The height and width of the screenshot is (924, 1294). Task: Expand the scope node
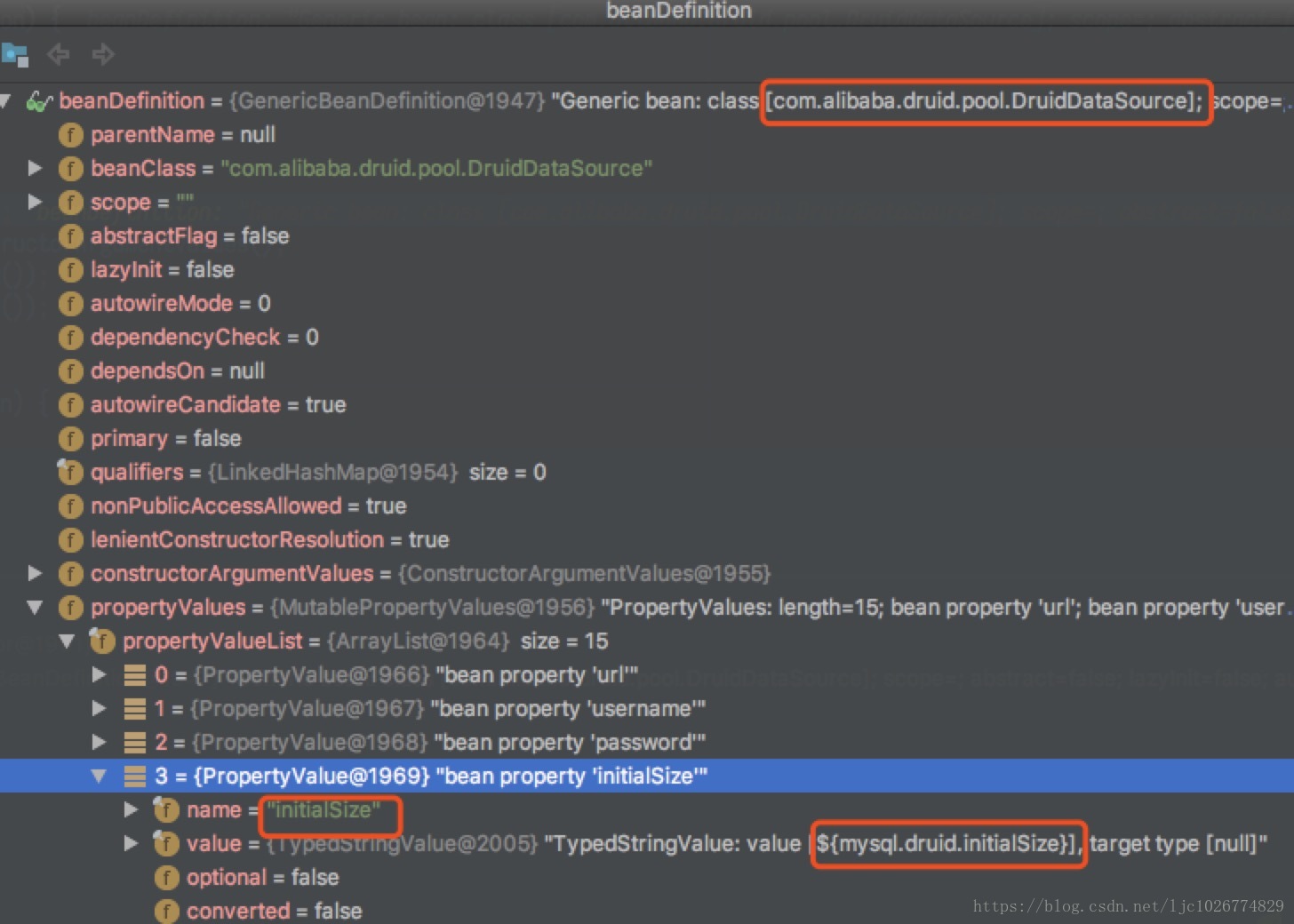tap(35, 202)
